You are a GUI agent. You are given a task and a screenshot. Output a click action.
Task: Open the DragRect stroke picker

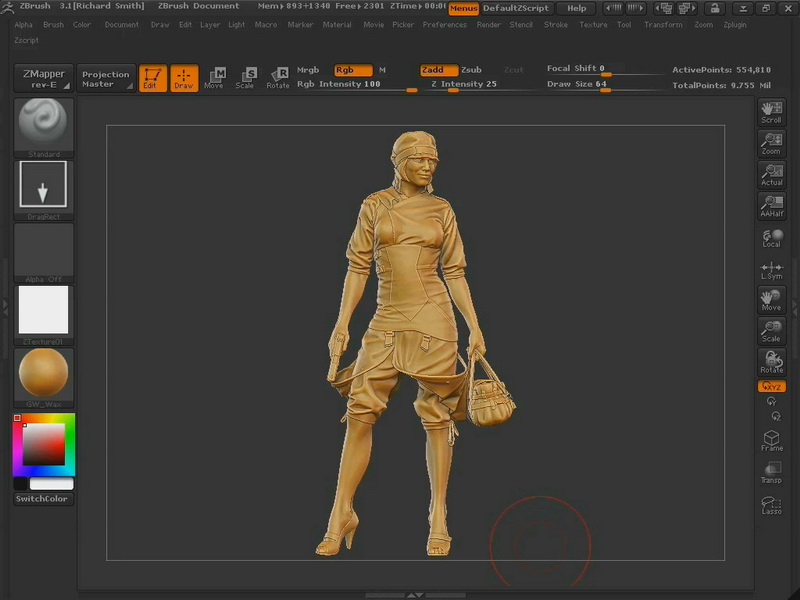pyautogui.click(x=43, y=187)
